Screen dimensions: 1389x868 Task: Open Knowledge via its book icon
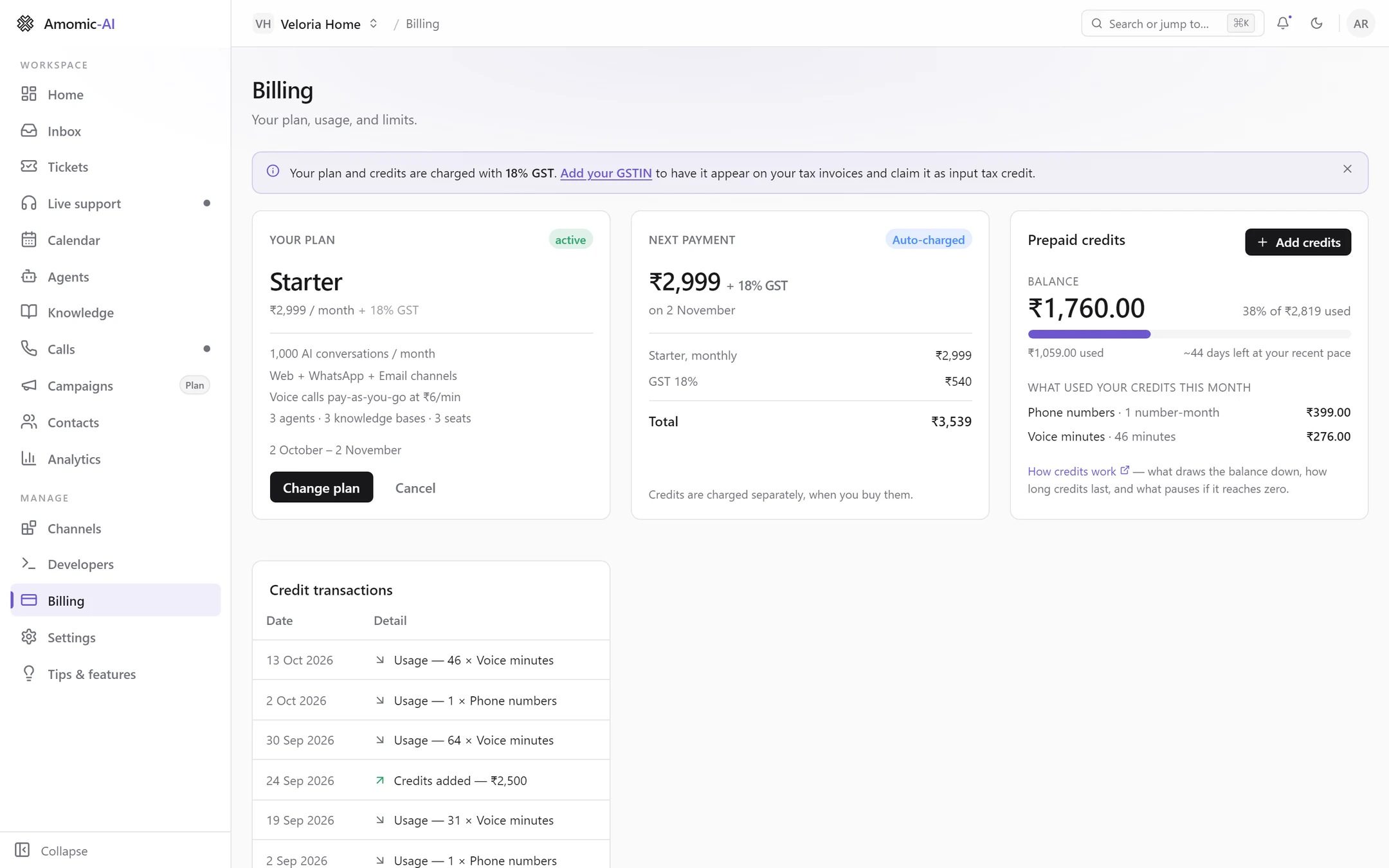pyautogui.click(x=29, y=312)
